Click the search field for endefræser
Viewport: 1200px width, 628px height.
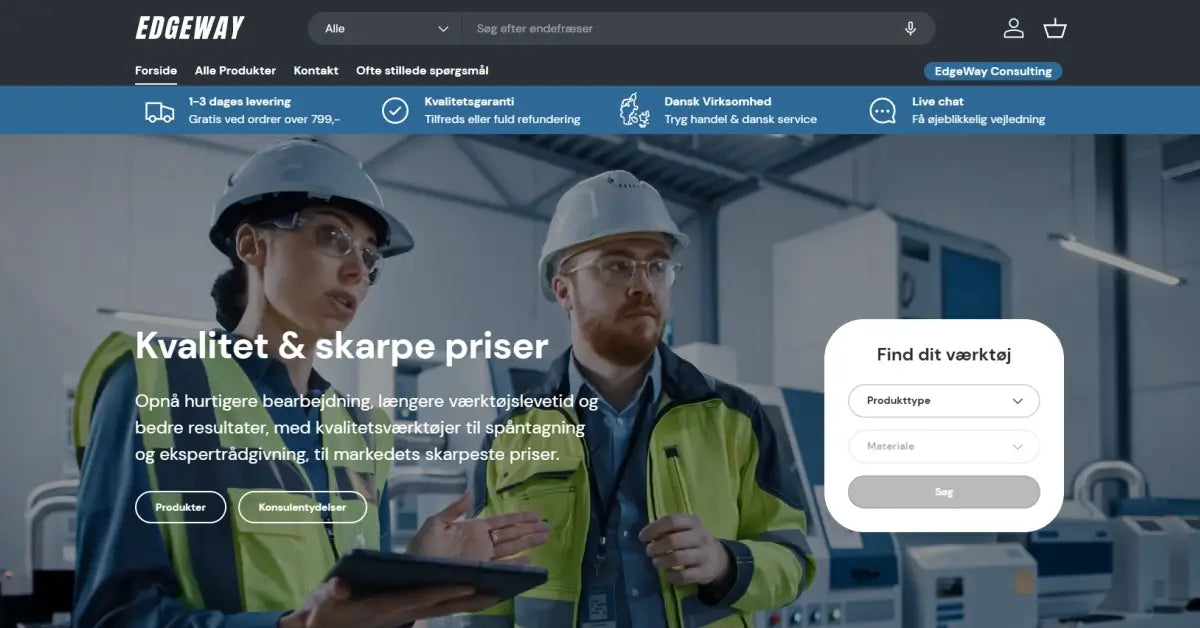point(680,29)
